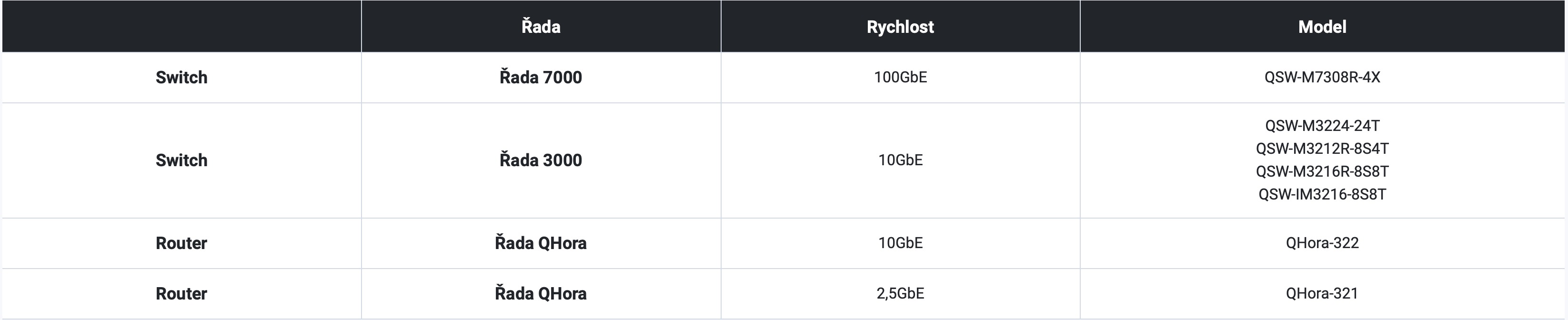Click the QHora-322 router model

[x=1321, y=243]
